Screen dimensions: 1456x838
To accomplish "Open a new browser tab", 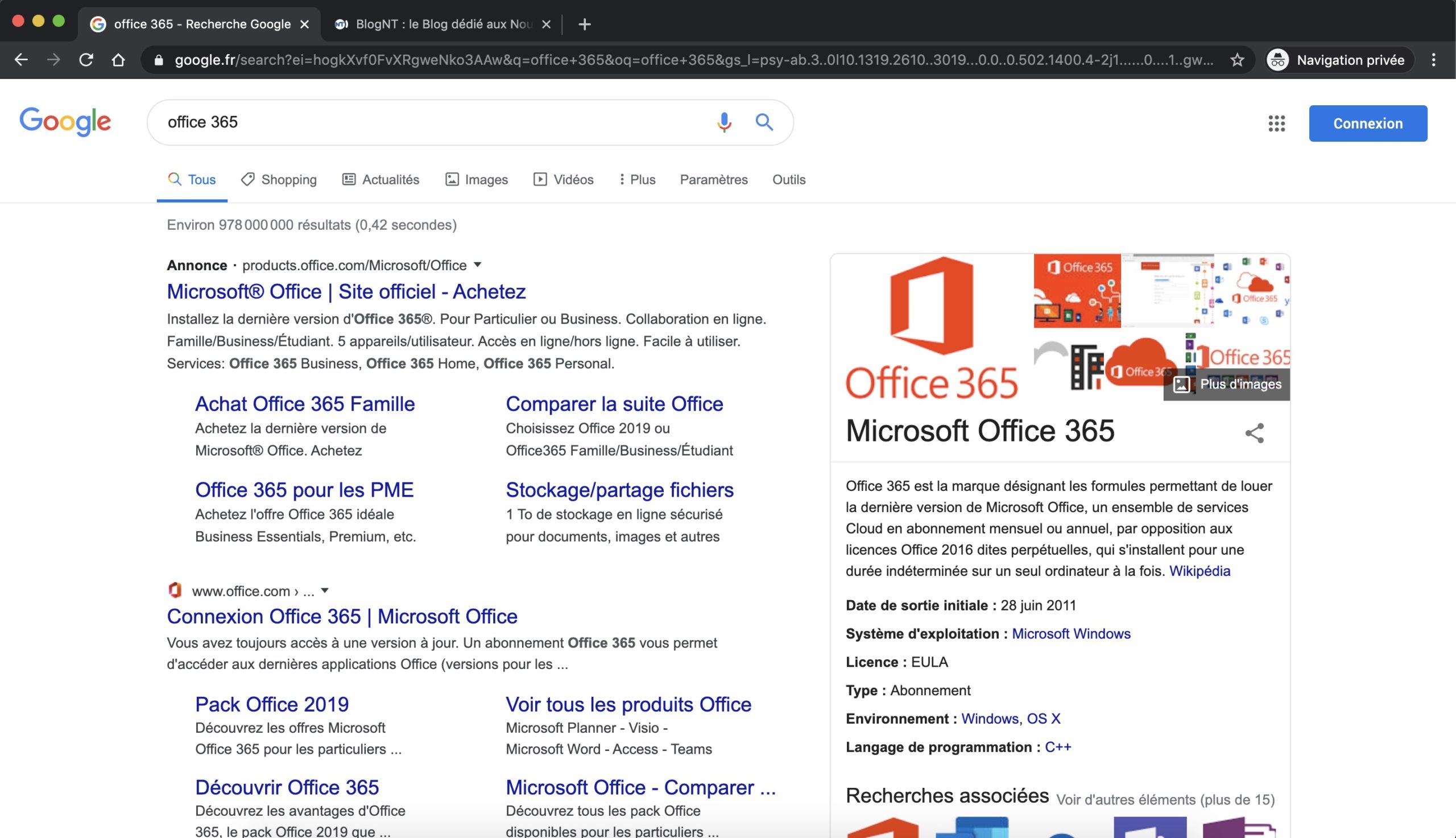I will (585, 24).
